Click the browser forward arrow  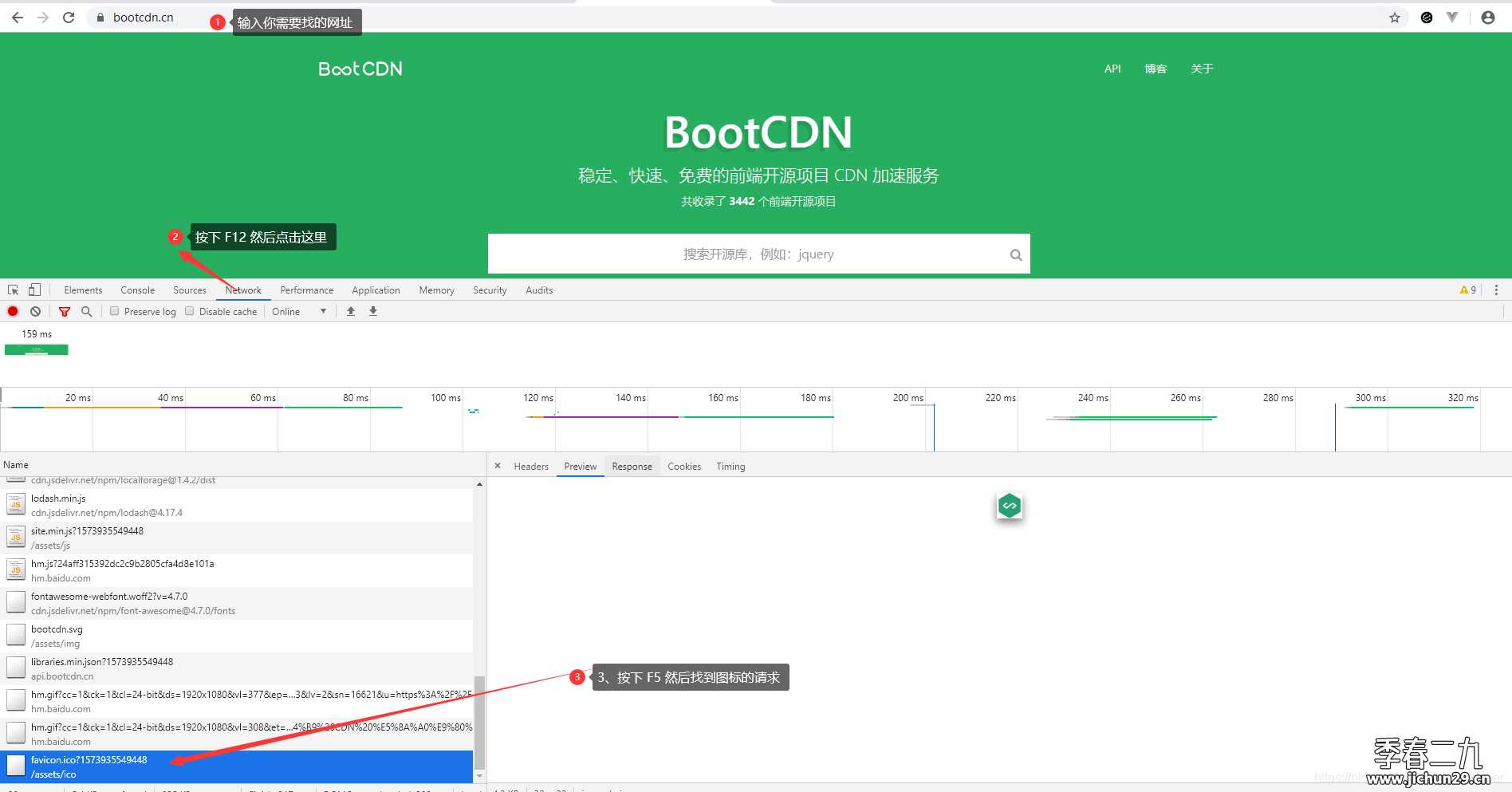[43, 18]
